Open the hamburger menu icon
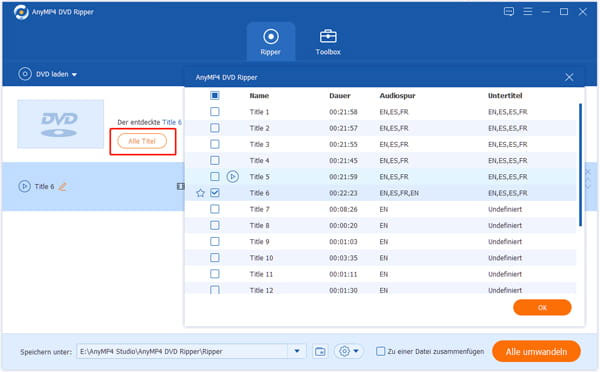The image size is (600, 372). pos(528,11)
